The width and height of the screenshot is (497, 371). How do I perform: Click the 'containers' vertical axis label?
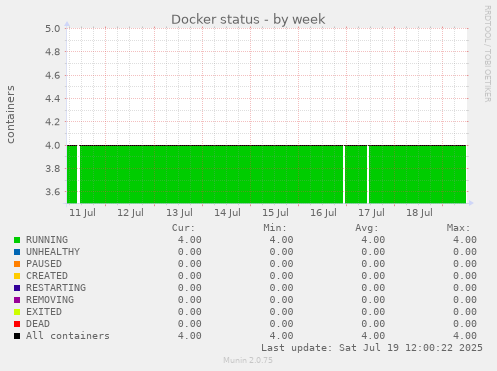coord(11,114)
